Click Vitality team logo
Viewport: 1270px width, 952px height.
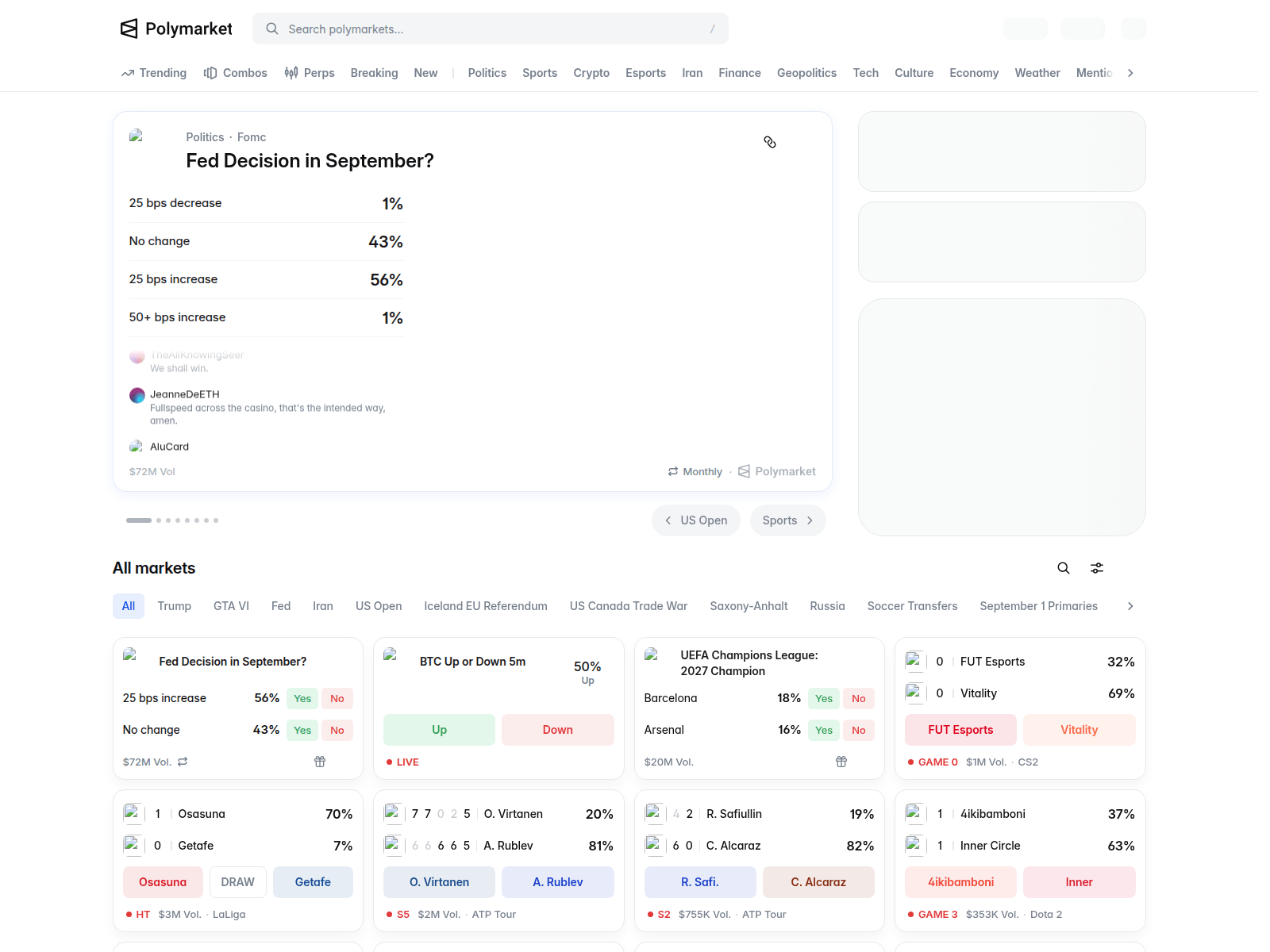click(x=915, y=693)
